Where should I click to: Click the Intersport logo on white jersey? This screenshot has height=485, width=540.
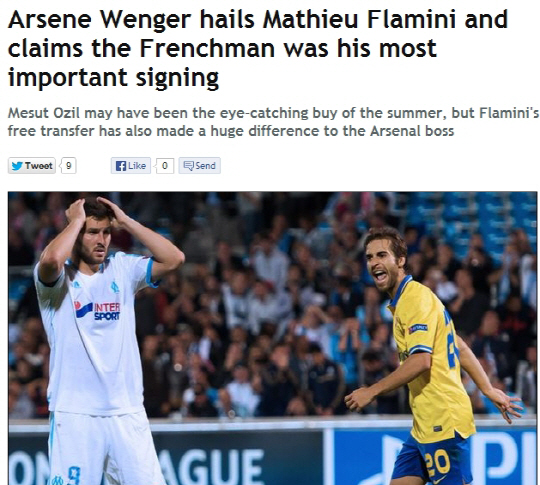pyautogui.click(x=97, y=310)
